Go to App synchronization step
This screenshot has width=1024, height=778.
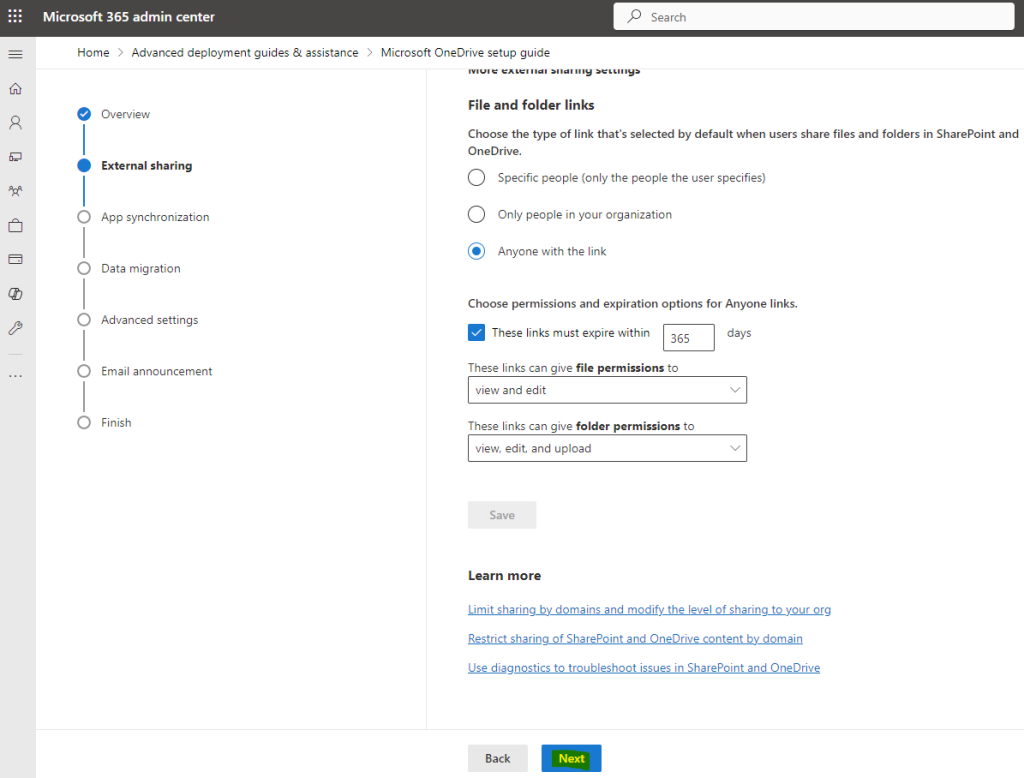(x=155, y=217)
